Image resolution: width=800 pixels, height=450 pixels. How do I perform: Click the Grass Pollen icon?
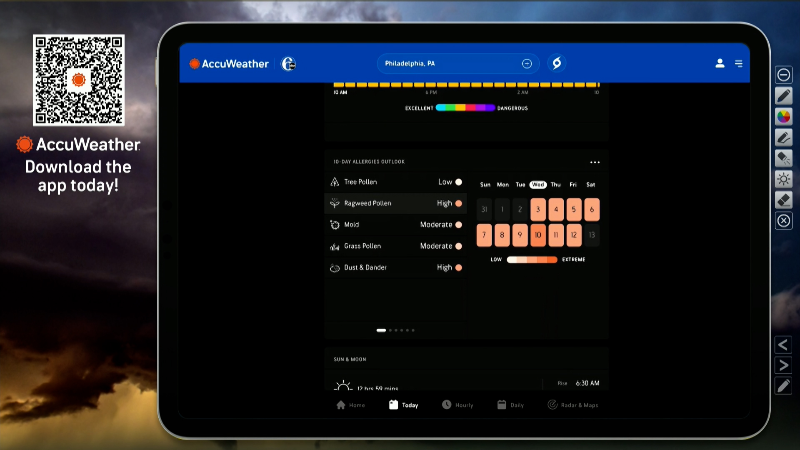tap(335, 246)
